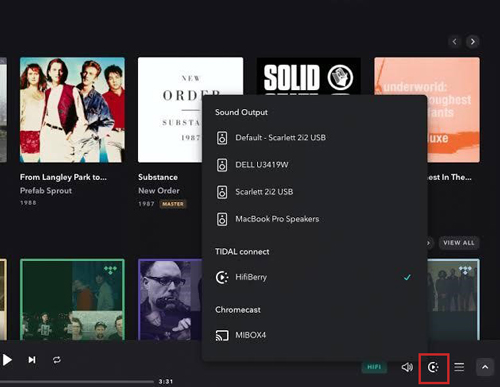Click the 1988 release year text
Screen dimensions: 500x387
click(x=28, y=203)
